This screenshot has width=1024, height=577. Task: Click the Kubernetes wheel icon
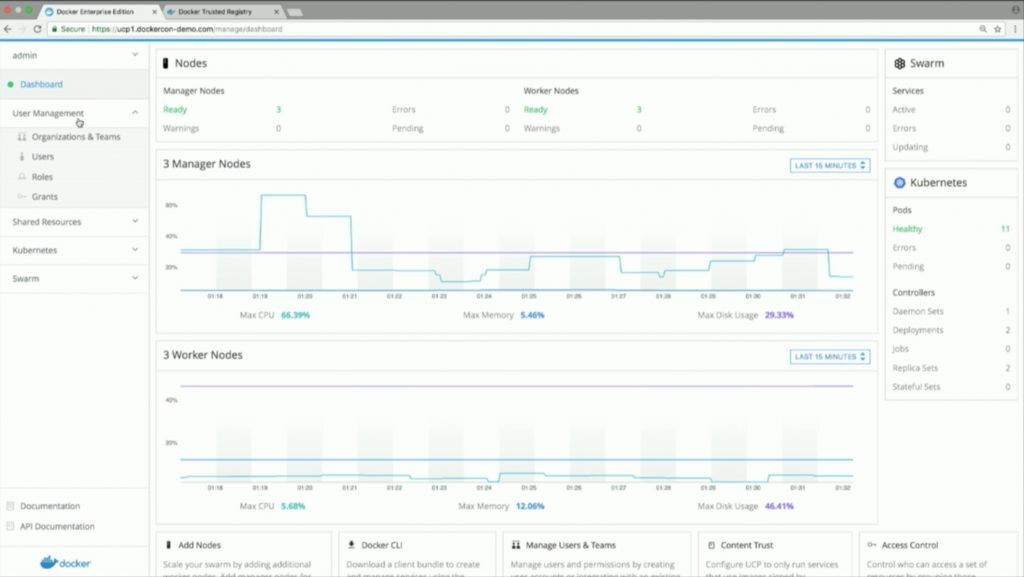point(899,183)
